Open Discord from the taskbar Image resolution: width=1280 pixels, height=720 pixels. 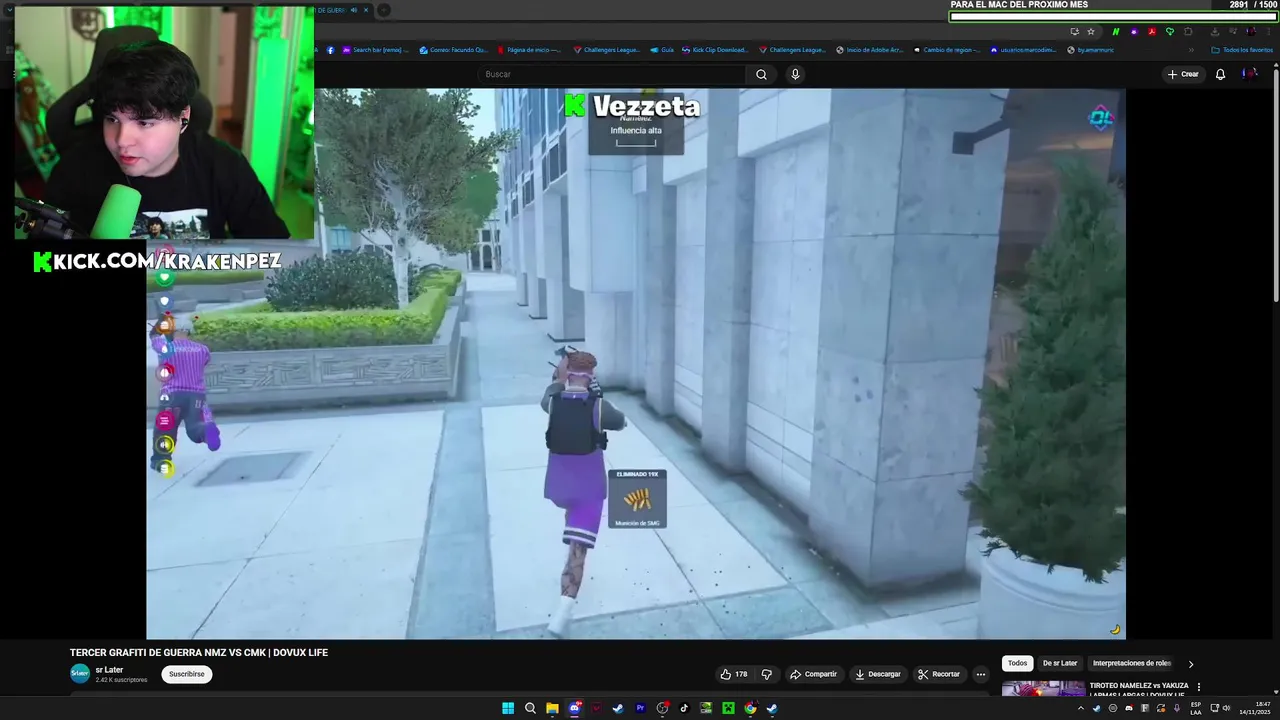tap(574, 708)
